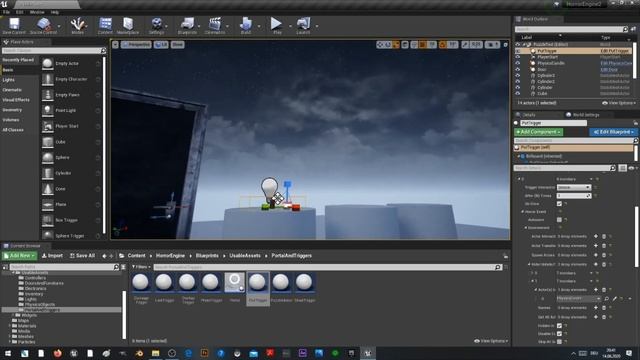
Task: Open the Marketplace toolbar icon
Action: (128, 26)
